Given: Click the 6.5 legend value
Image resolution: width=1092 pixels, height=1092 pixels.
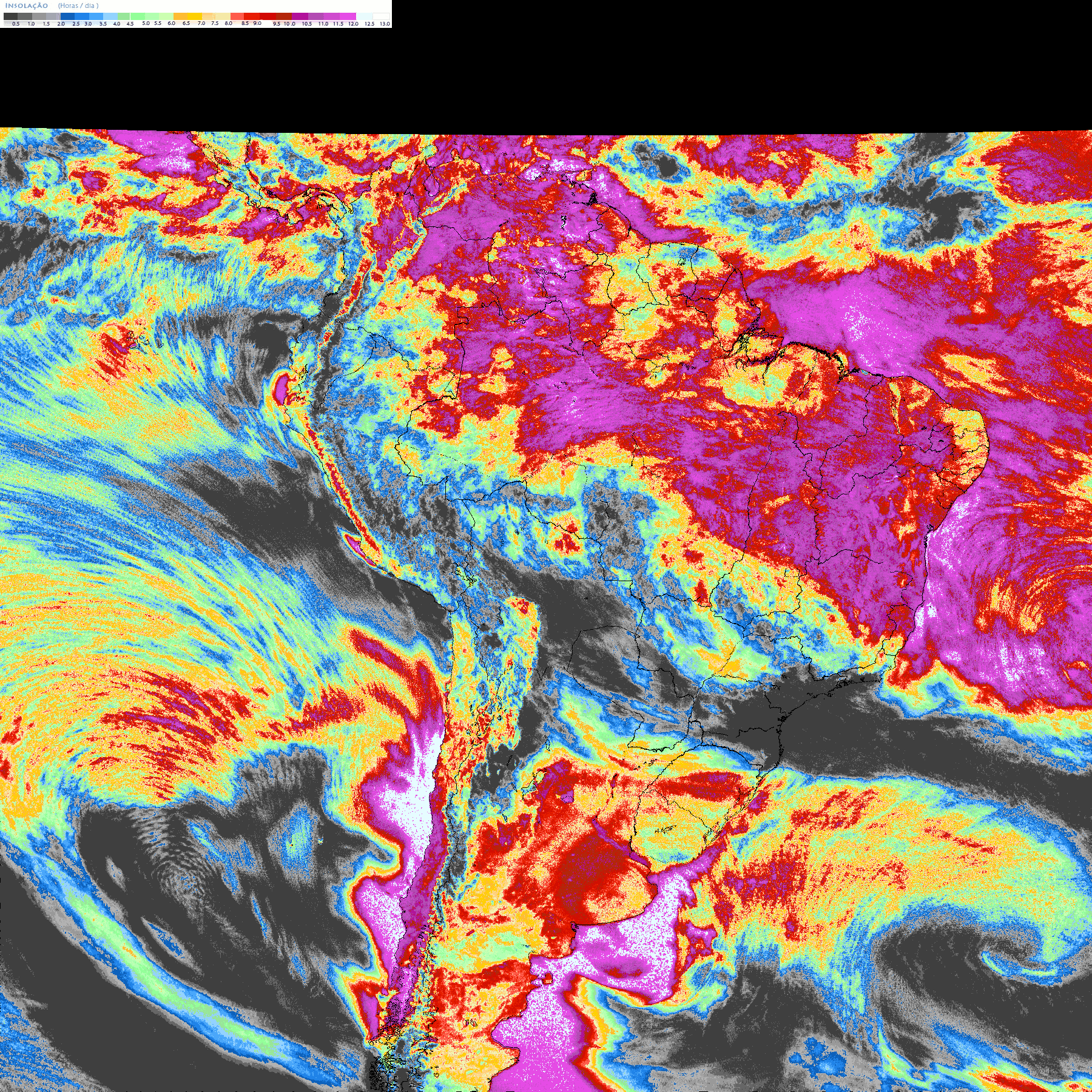Looking at the screenshot, I should [x=186, y=23].
